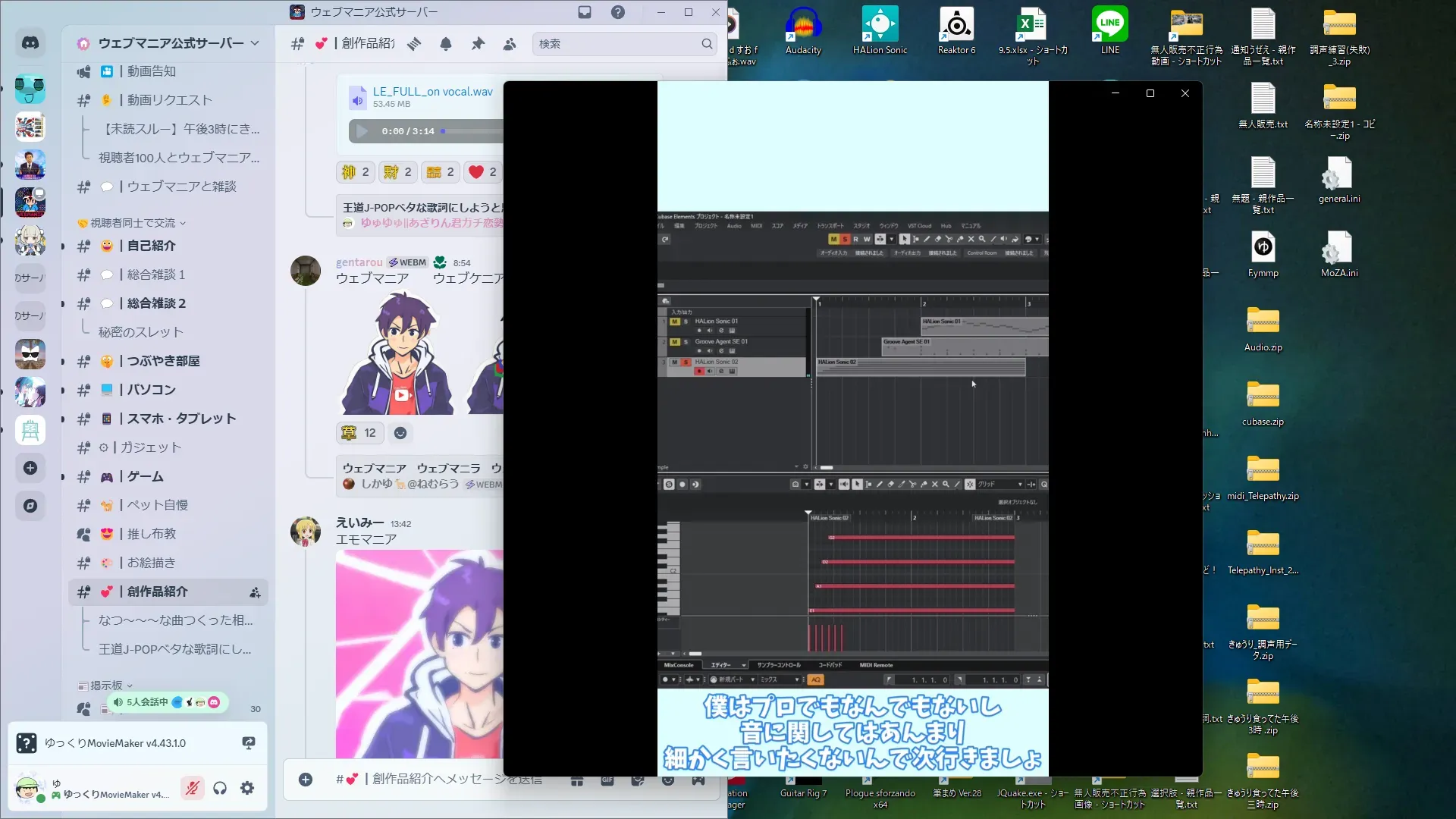Toggle headphones deafen button
Viewport: 1456px width, 819px height.
(220, 788)
